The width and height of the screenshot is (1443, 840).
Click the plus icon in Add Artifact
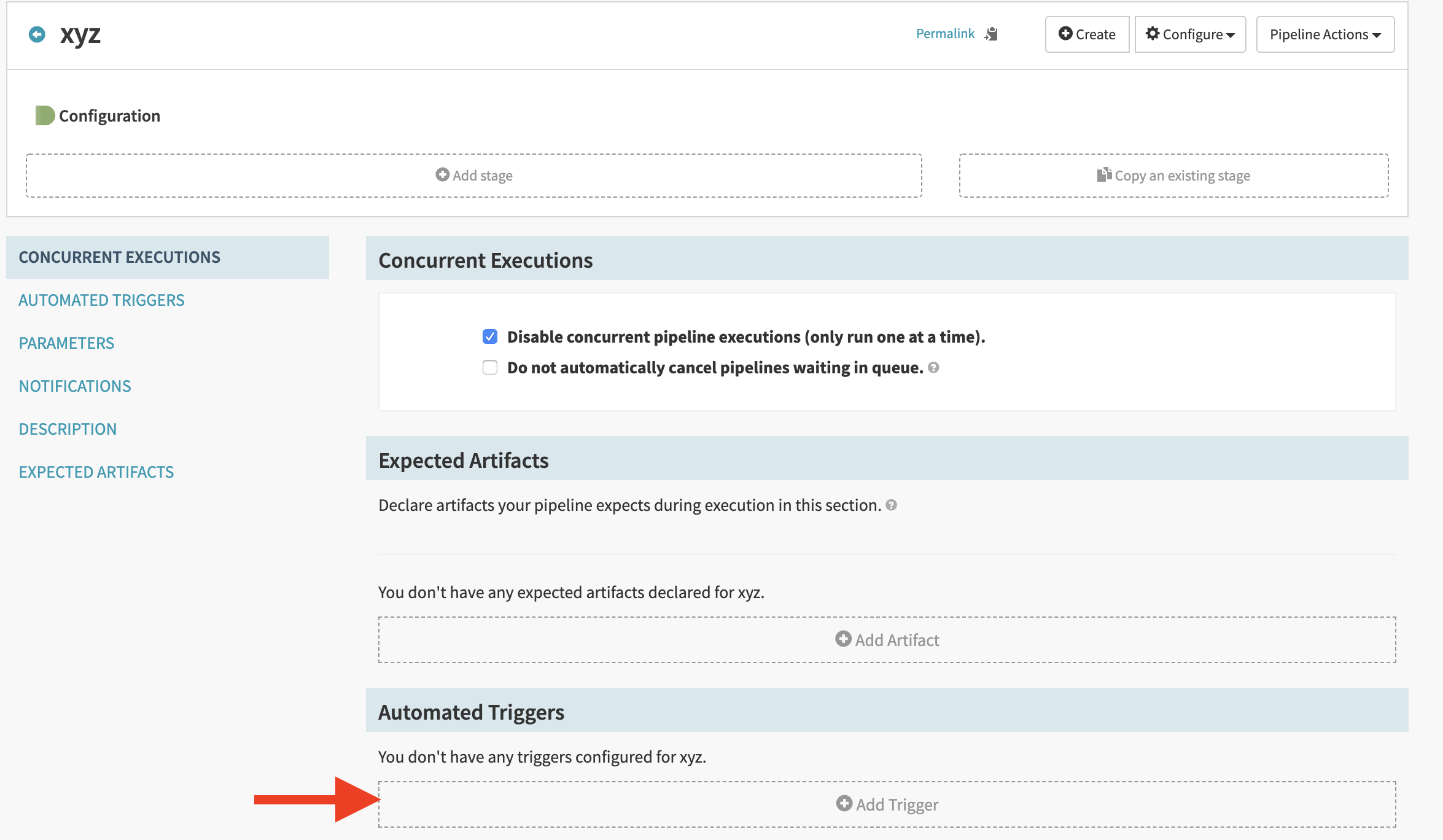843,639
